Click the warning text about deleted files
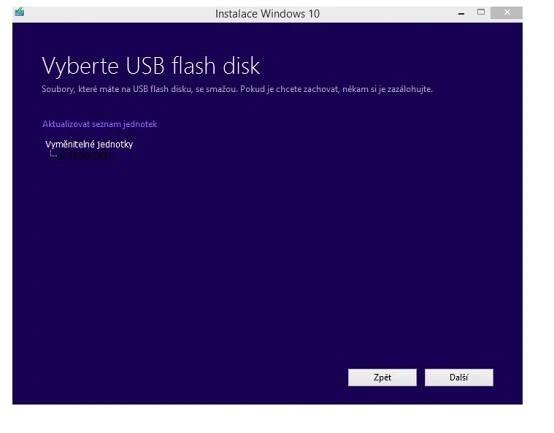The image size is (554, 433). (237, 89)
